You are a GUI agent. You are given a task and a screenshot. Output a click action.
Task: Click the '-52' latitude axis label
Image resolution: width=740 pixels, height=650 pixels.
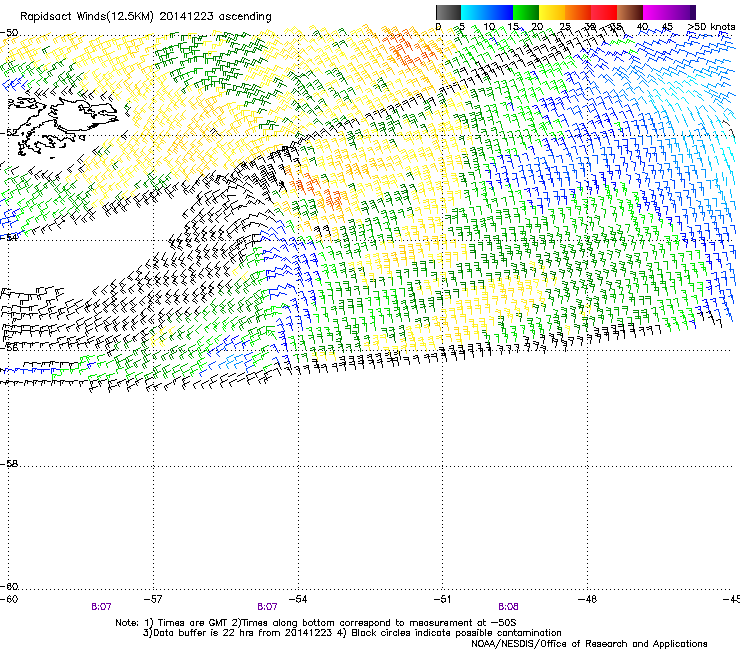pos(9,133)
